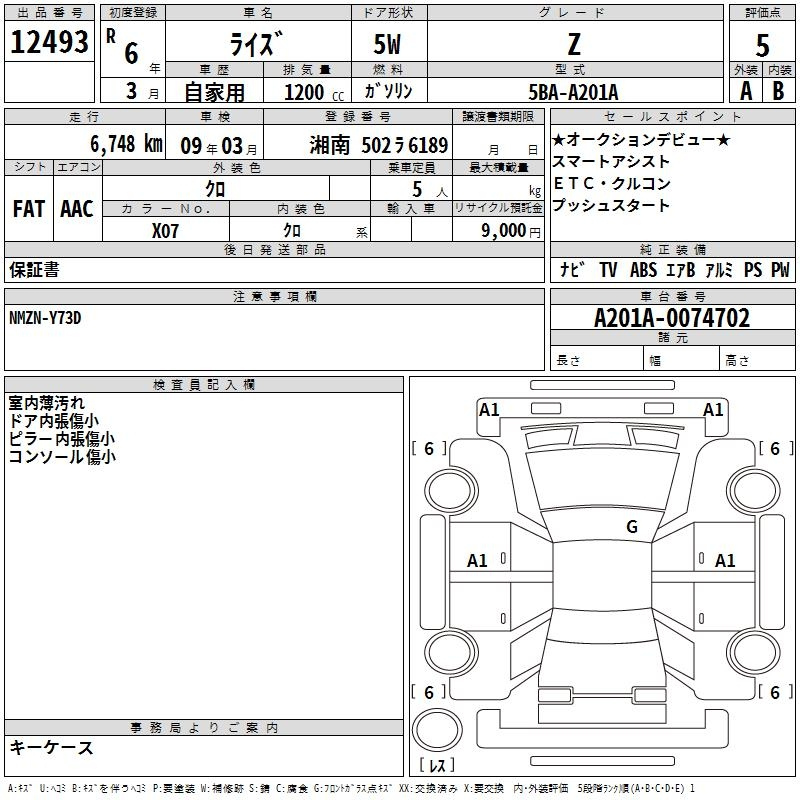
Task: Click the model code 5BA-A201A
Action: 573,91
